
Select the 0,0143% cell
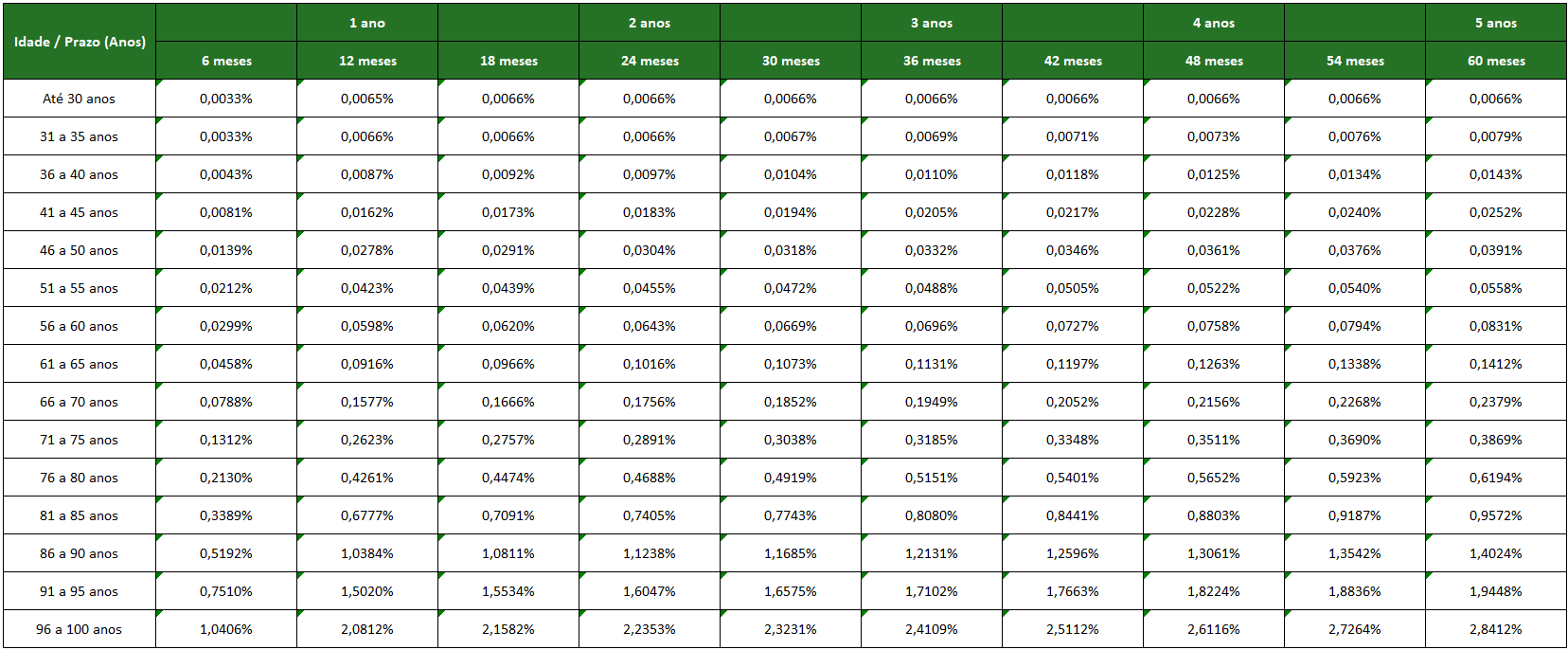tap(1496, 174)
